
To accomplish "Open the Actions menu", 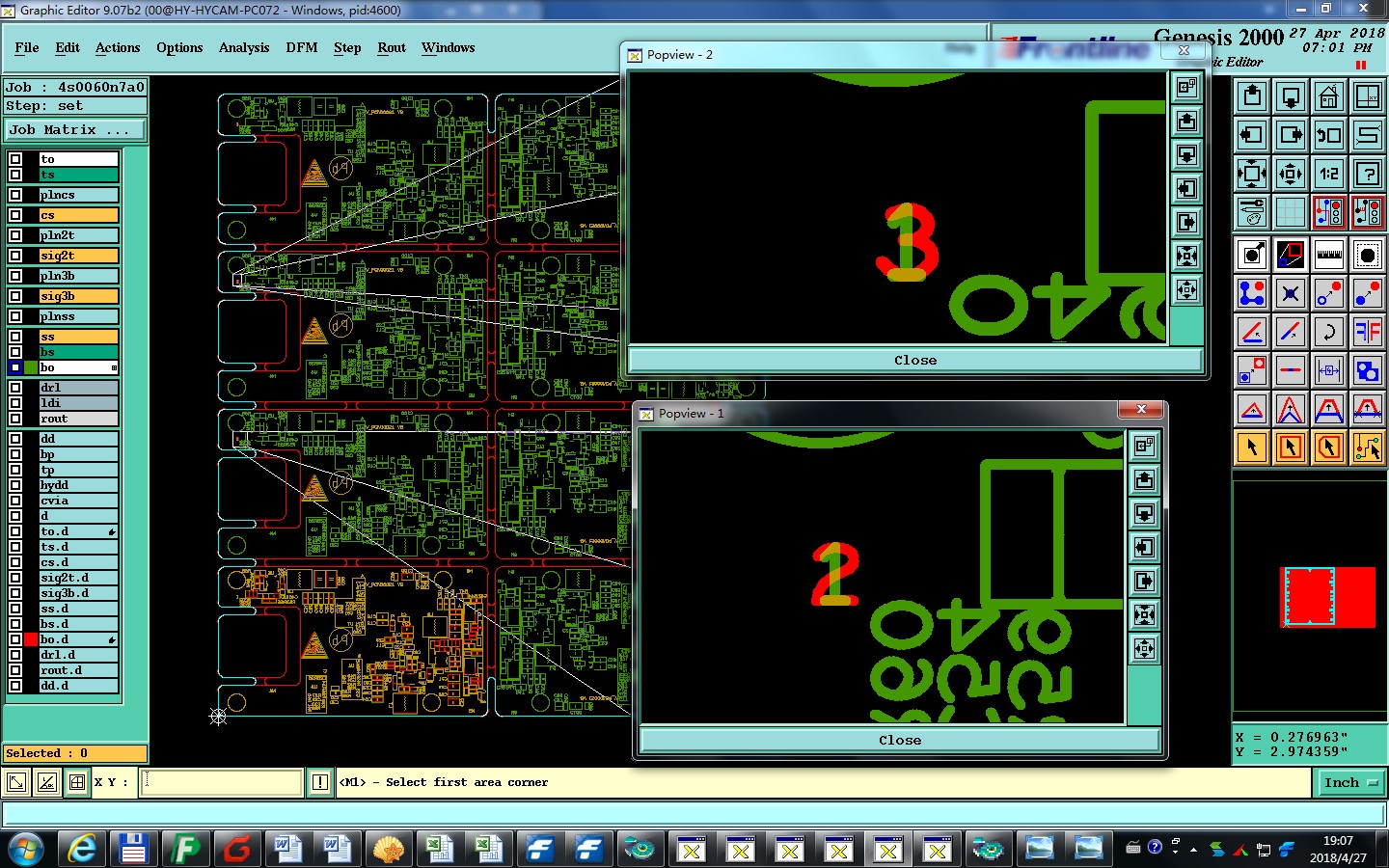I will (118, 47).
